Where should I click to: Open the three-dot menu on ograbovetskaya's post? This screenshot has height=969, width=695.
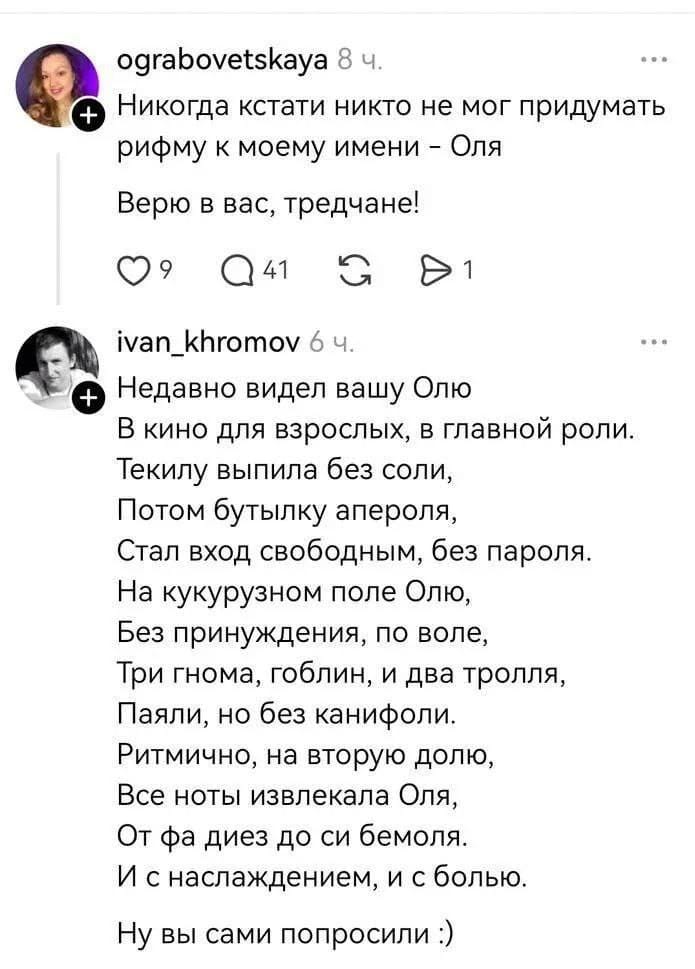653,60
